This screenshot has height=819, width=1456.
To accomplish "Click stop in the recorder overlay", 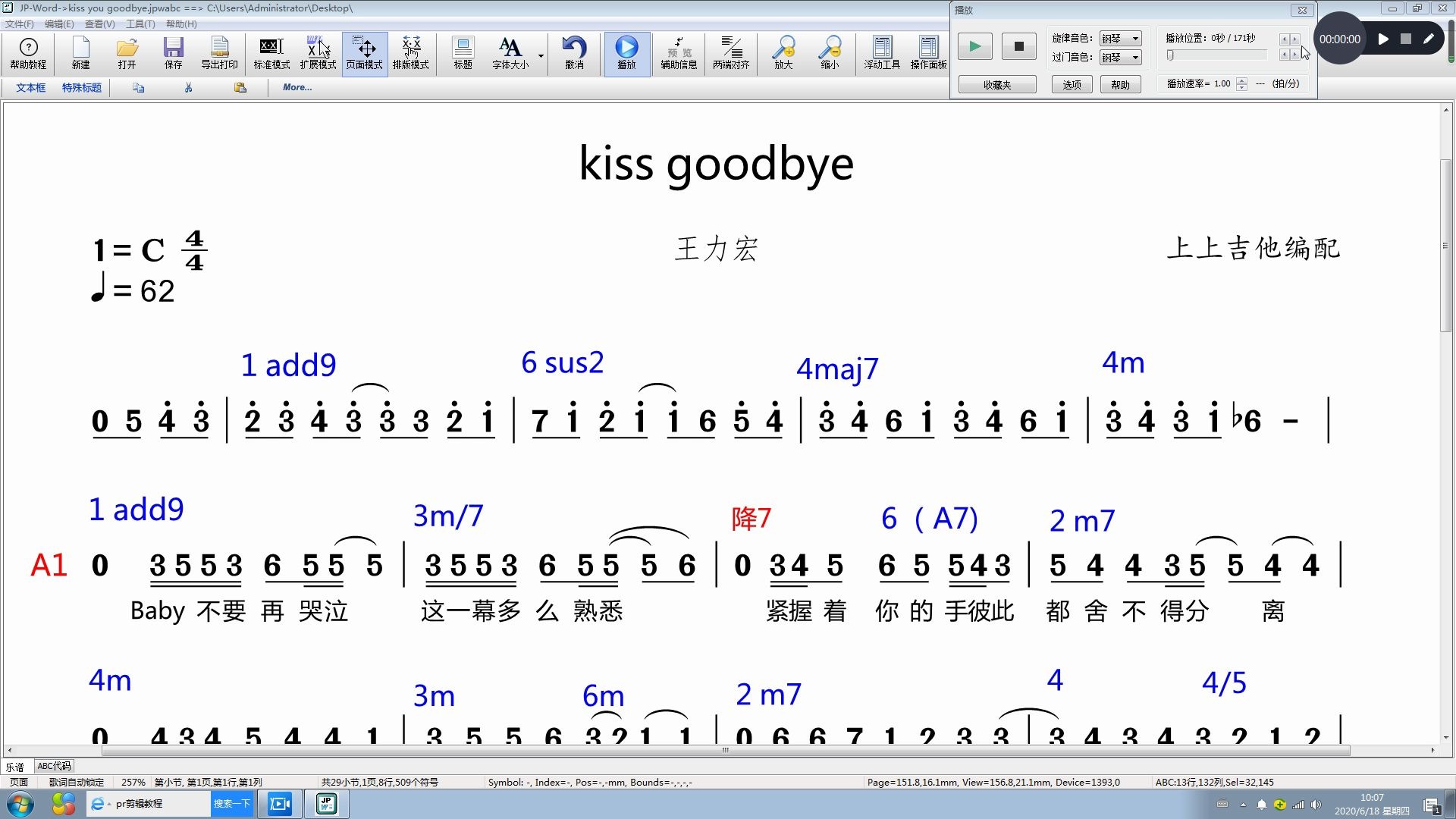I will (x=1405, y=39).
